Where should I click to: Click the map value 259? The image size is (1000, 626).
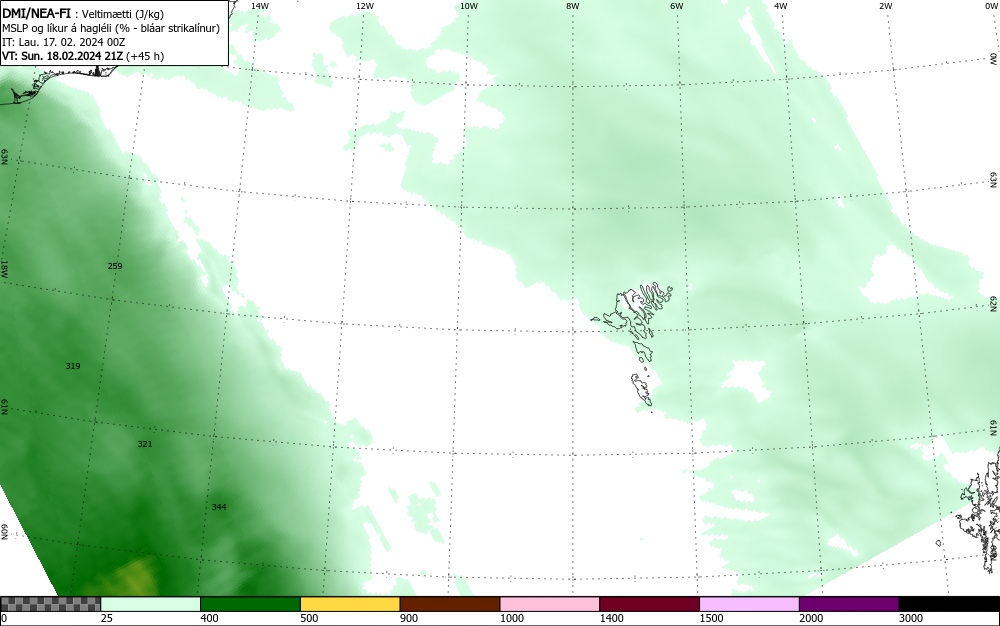(115, 266)
